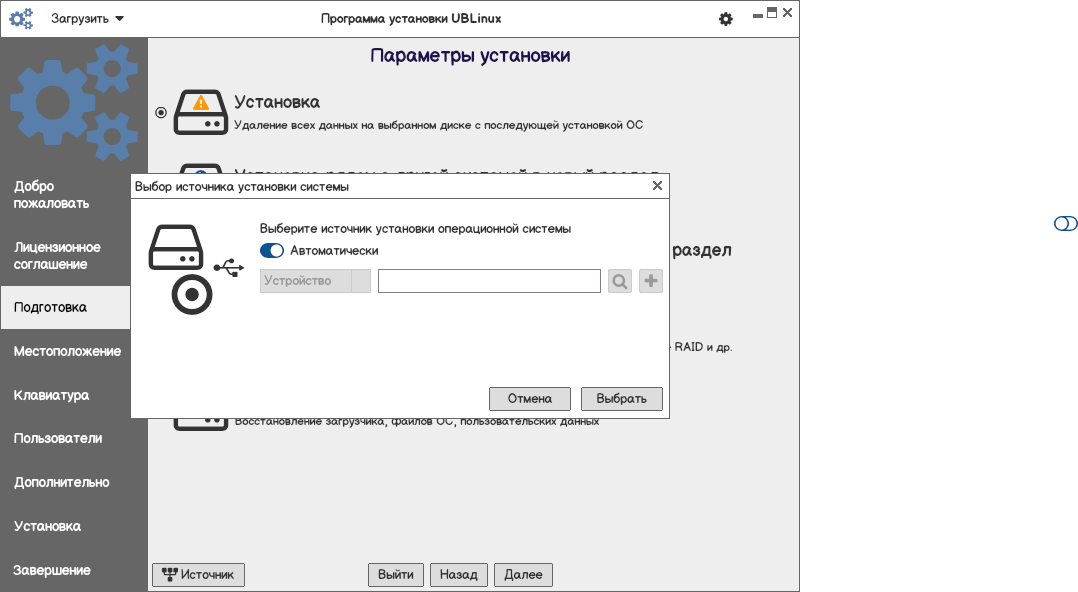Click the plus add-source icon
The height and width of the screenshot is (592, 1078).
tap(650, 281)
